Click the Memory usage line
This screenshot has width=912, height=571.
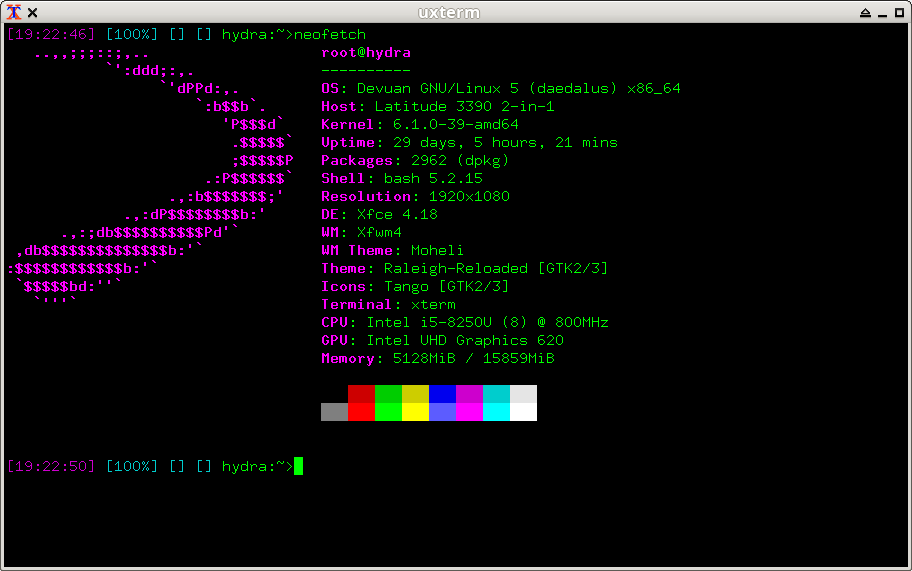tap(437, 359)
